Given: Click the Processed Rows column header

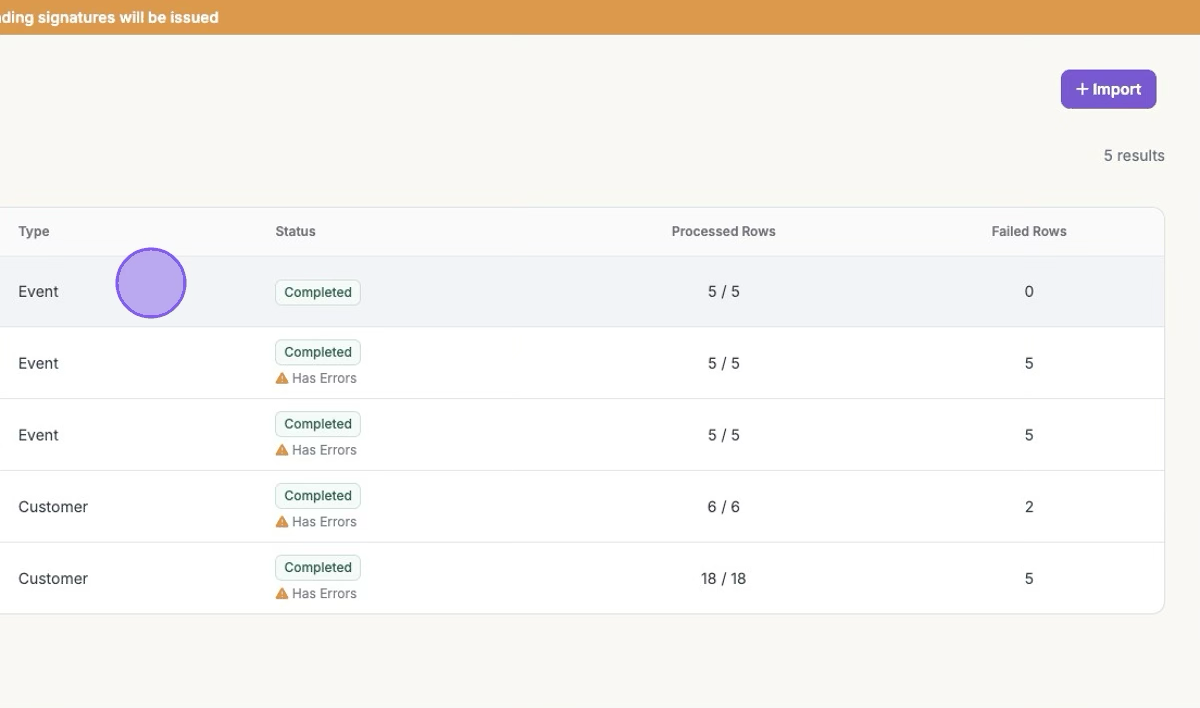Looking at the screenshot, I should tap(723, 231).
